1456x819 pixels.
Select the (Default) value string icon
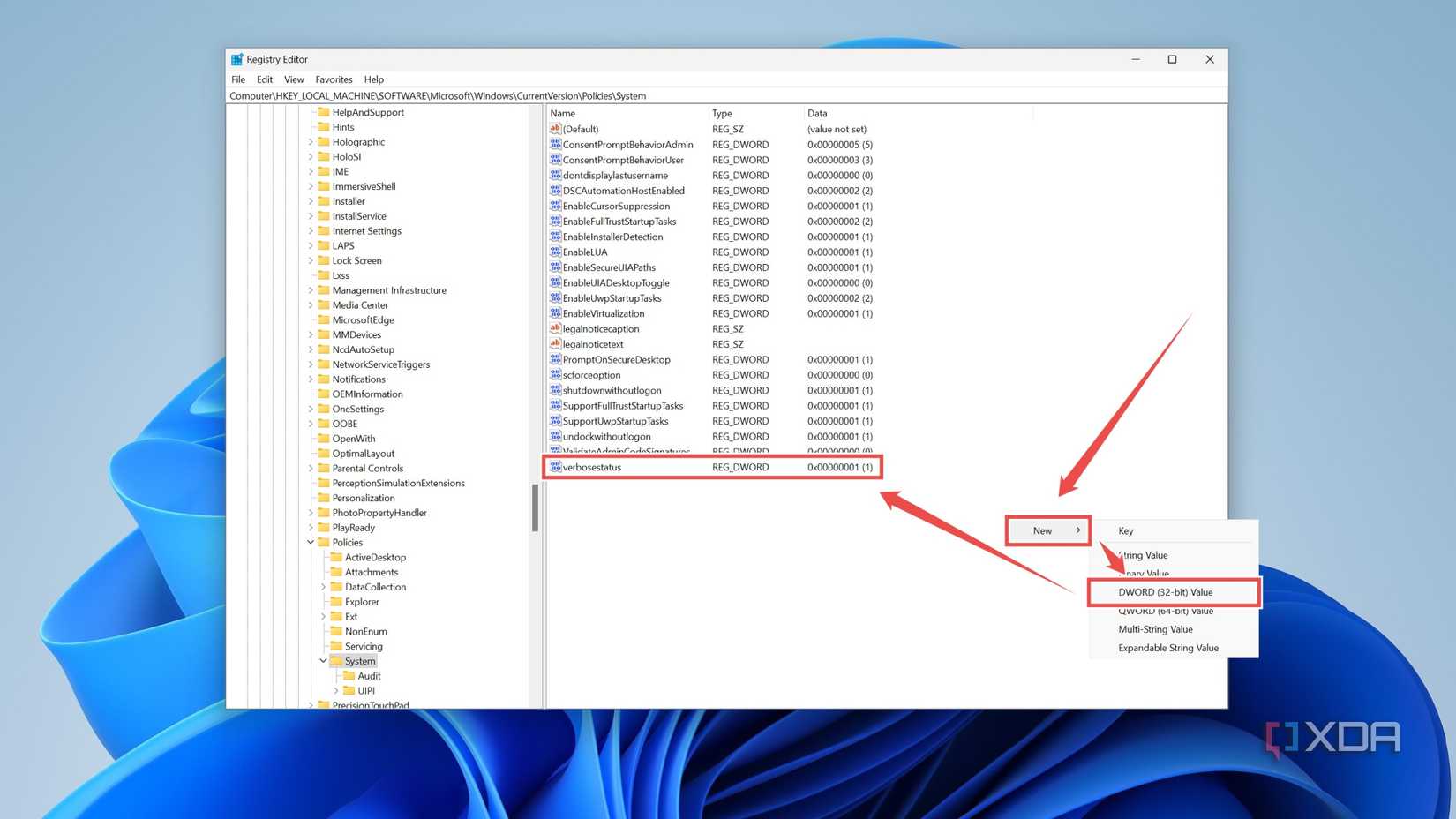tap(555, 129)
